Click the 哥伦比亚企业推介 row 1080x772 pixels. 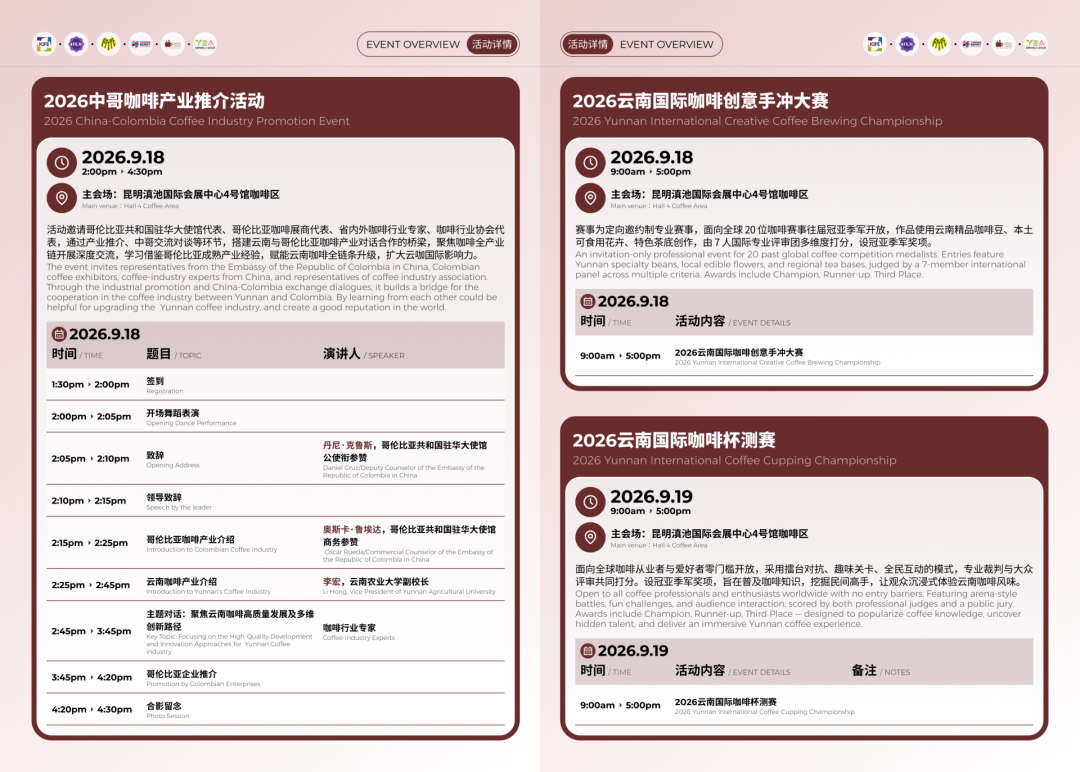[276, 678]
